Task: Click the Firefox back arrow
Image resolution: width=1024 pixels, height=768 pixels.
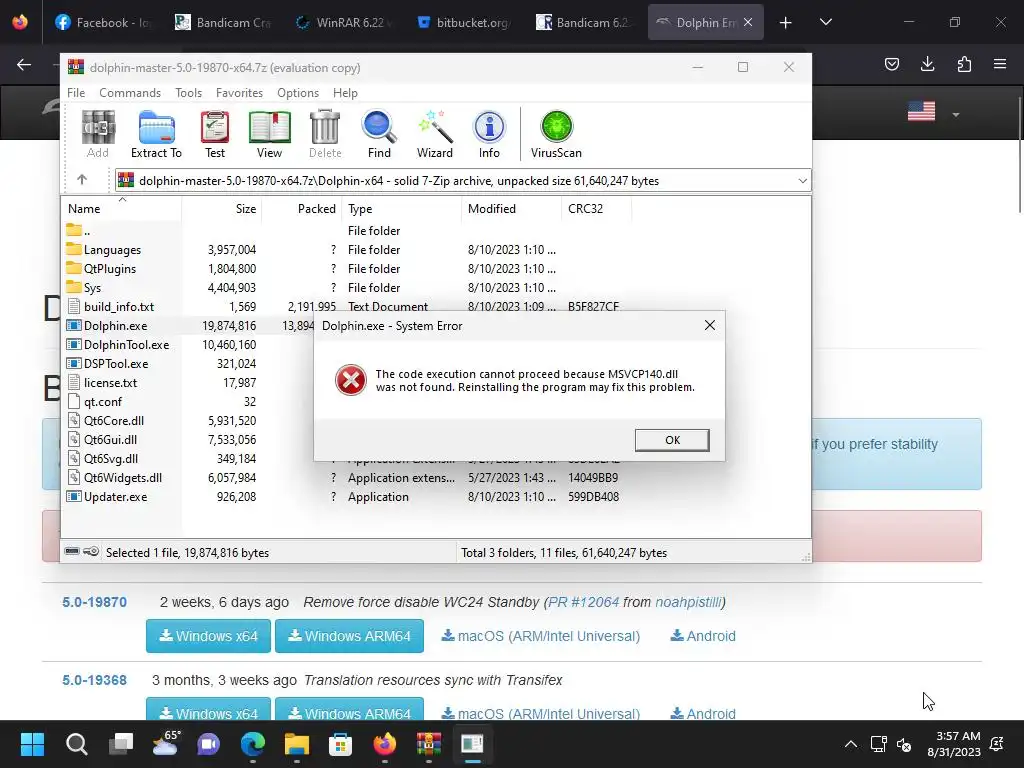Action: 24,64
